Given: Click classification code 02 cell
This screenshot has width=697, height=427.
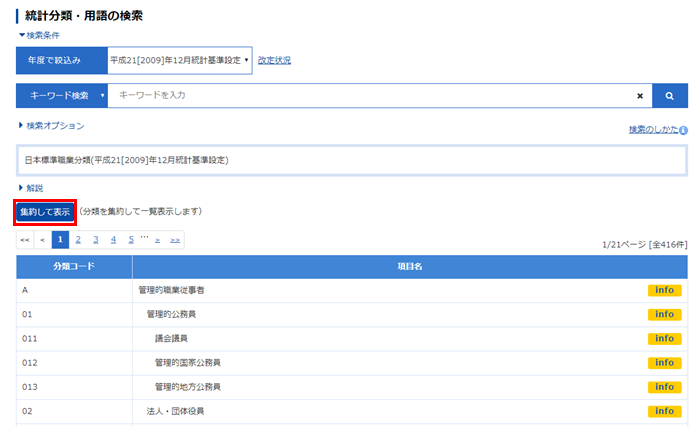Looking at the screenshot, I should 74,411.
